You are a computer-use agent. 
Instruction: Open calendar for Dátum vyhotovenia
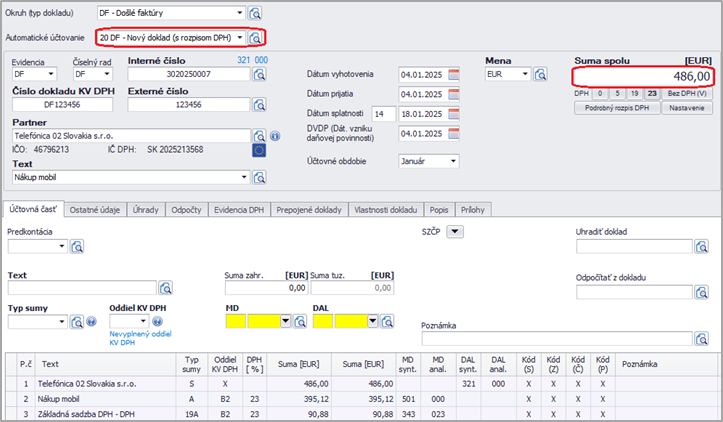pyautogui.click(x=454, y=75)
